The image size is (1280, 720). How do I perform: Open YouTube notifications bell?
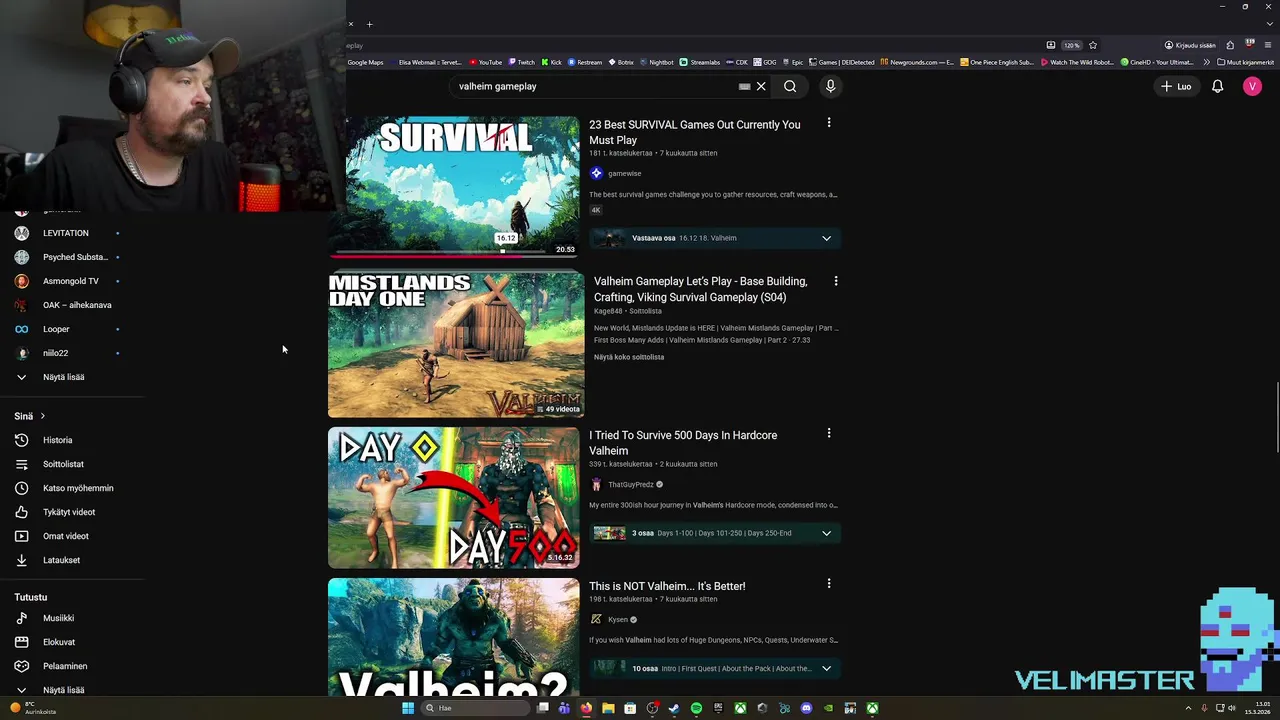tap(1217, 86)
